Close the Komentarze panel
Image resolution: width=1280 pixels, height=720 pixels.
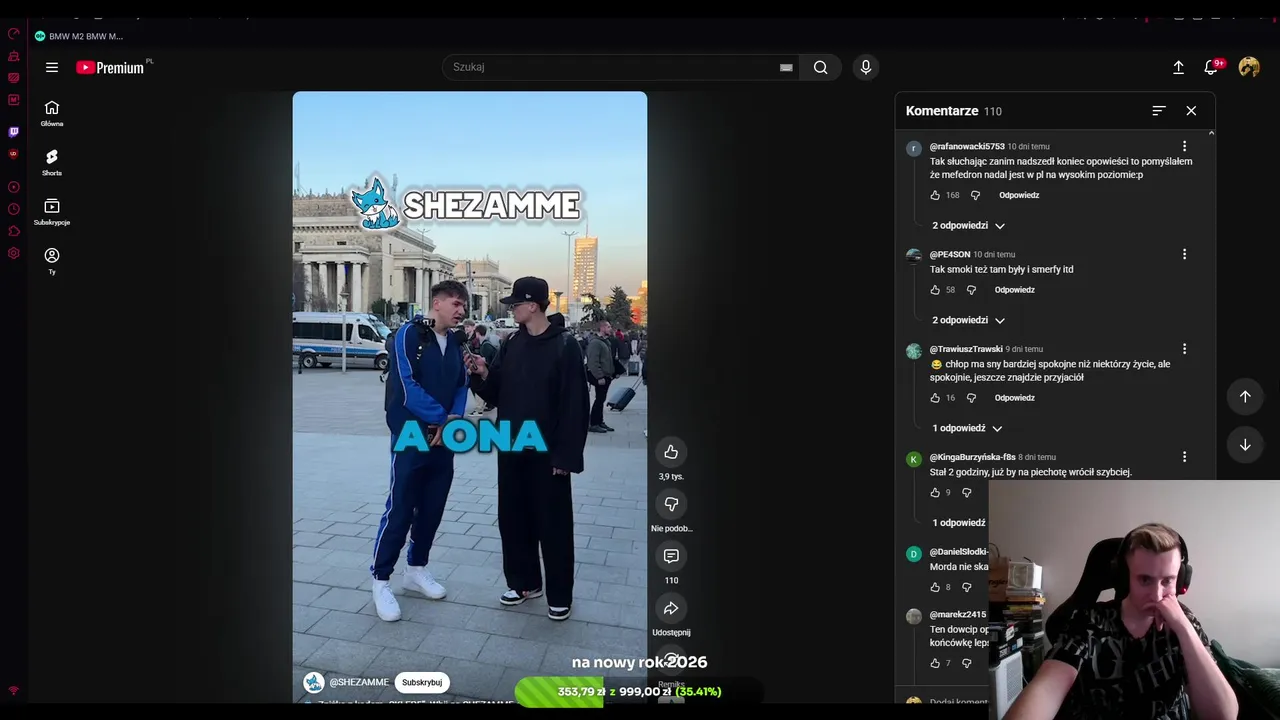pyautogui.click(x=1191, y=111)
